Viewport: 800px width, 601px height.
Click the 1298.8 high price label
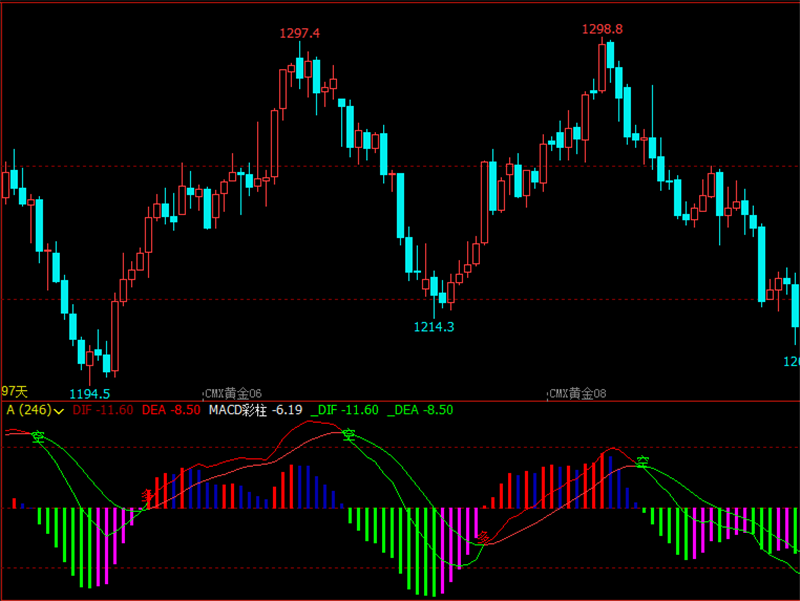(602, 29)
